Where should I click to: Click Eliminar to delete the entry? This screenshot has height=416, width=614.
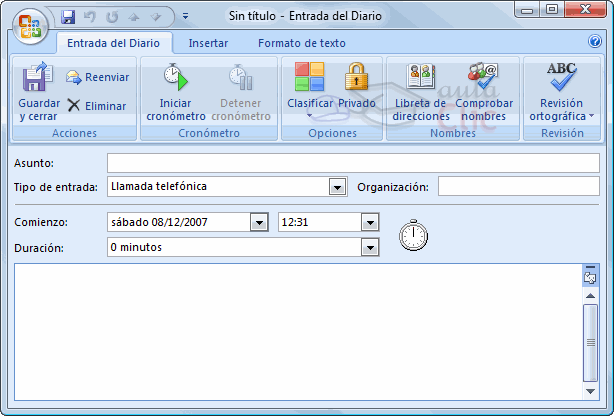coord(97,105)
